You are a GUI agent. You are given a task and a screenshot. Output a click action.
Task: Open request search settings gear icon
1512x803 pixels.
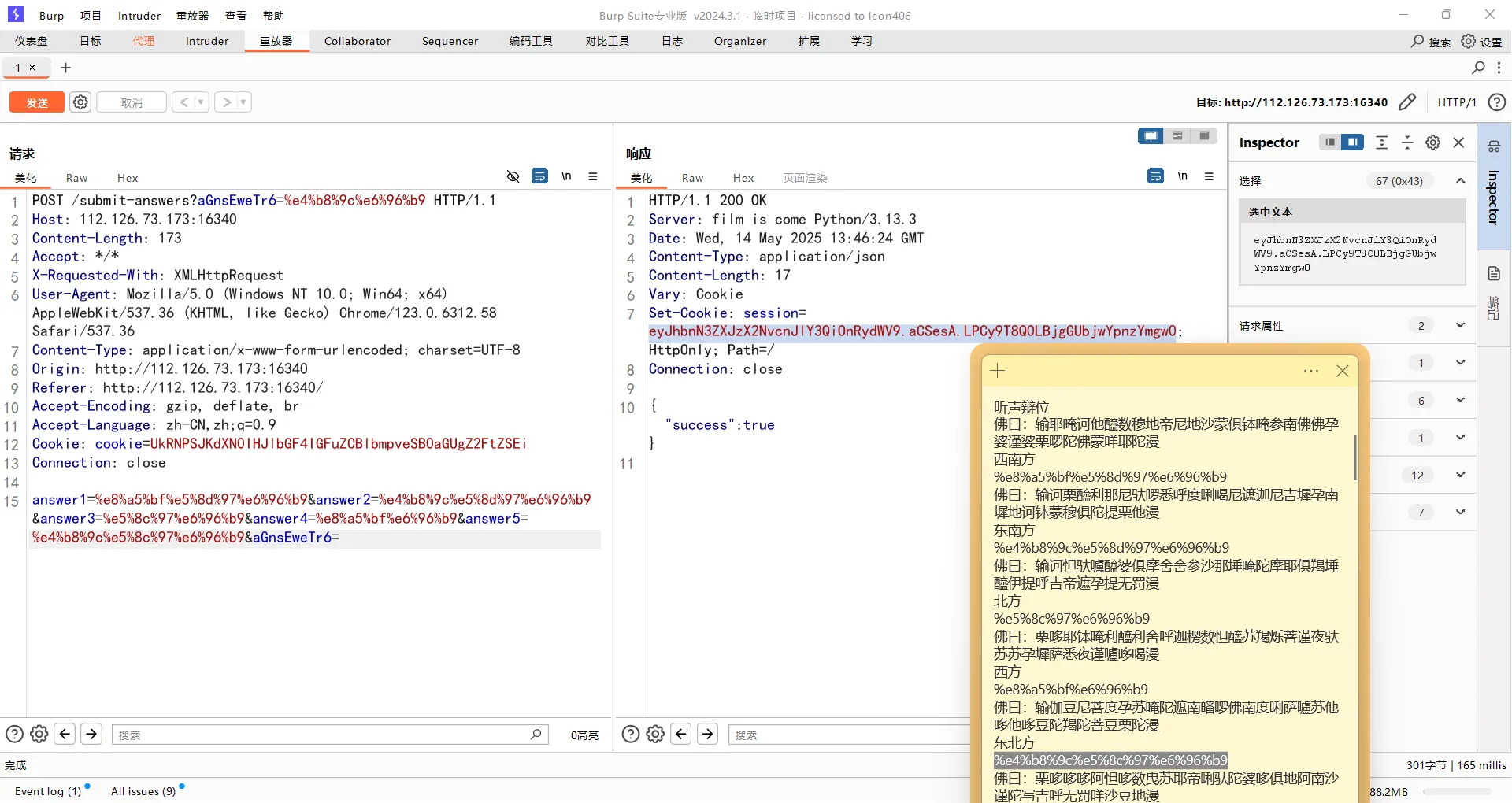[x=39, y=735]
